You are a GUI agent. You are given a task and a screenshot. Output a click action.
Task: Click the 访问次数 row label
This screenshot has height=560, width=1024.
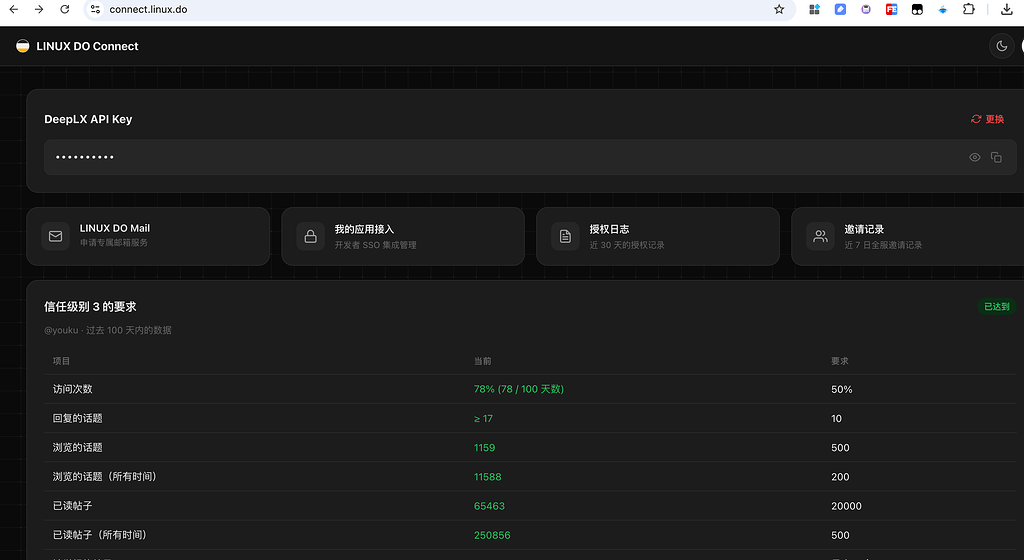pyautogui.click(x=72, y=389)
